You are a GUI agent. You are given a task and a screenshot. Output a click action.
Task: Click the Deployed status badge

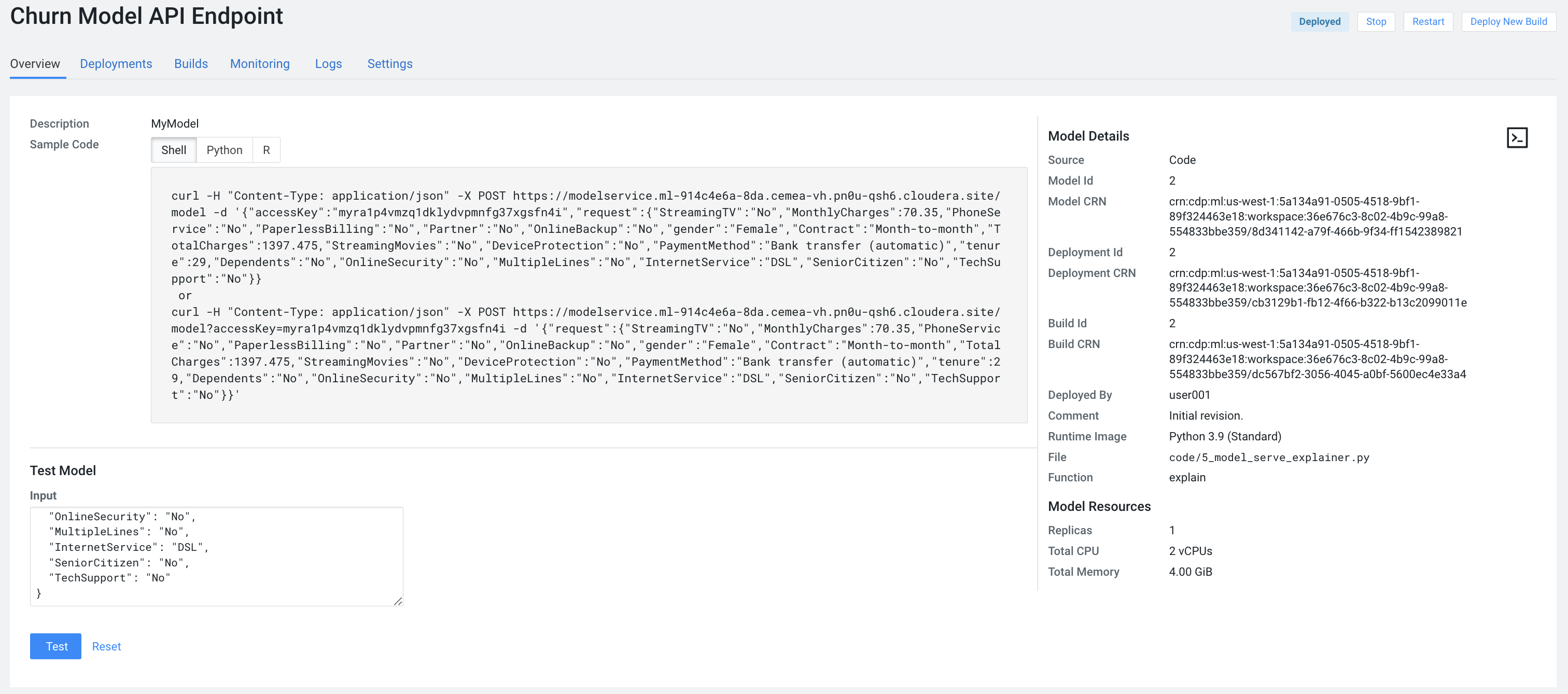(1319, 22)
